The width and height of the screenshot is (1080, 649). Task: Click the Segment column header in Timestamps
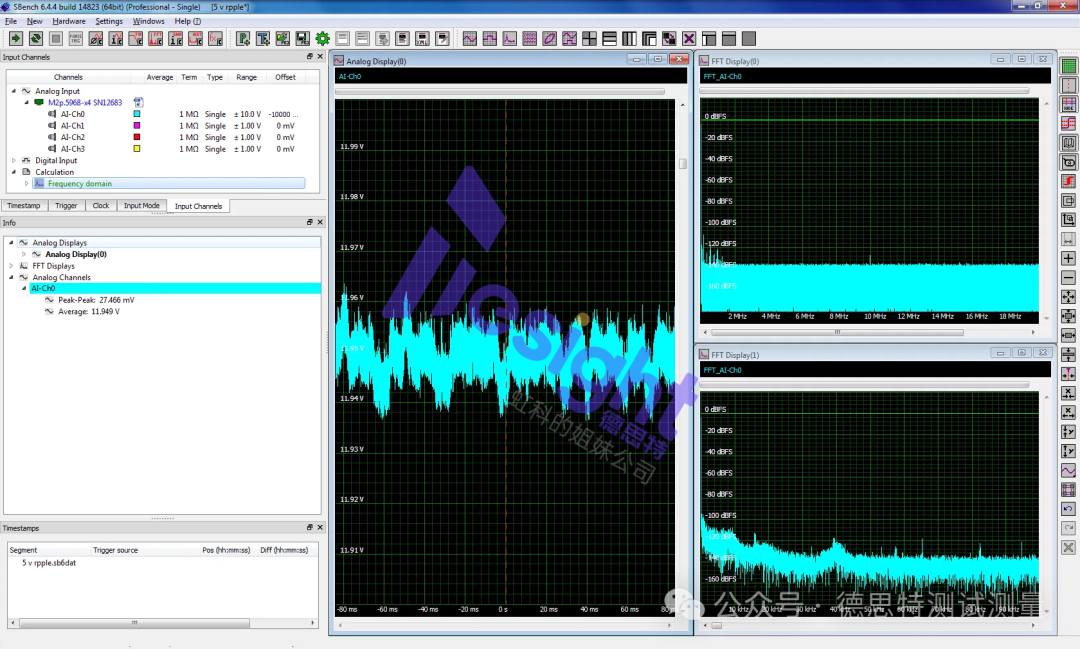23,550
